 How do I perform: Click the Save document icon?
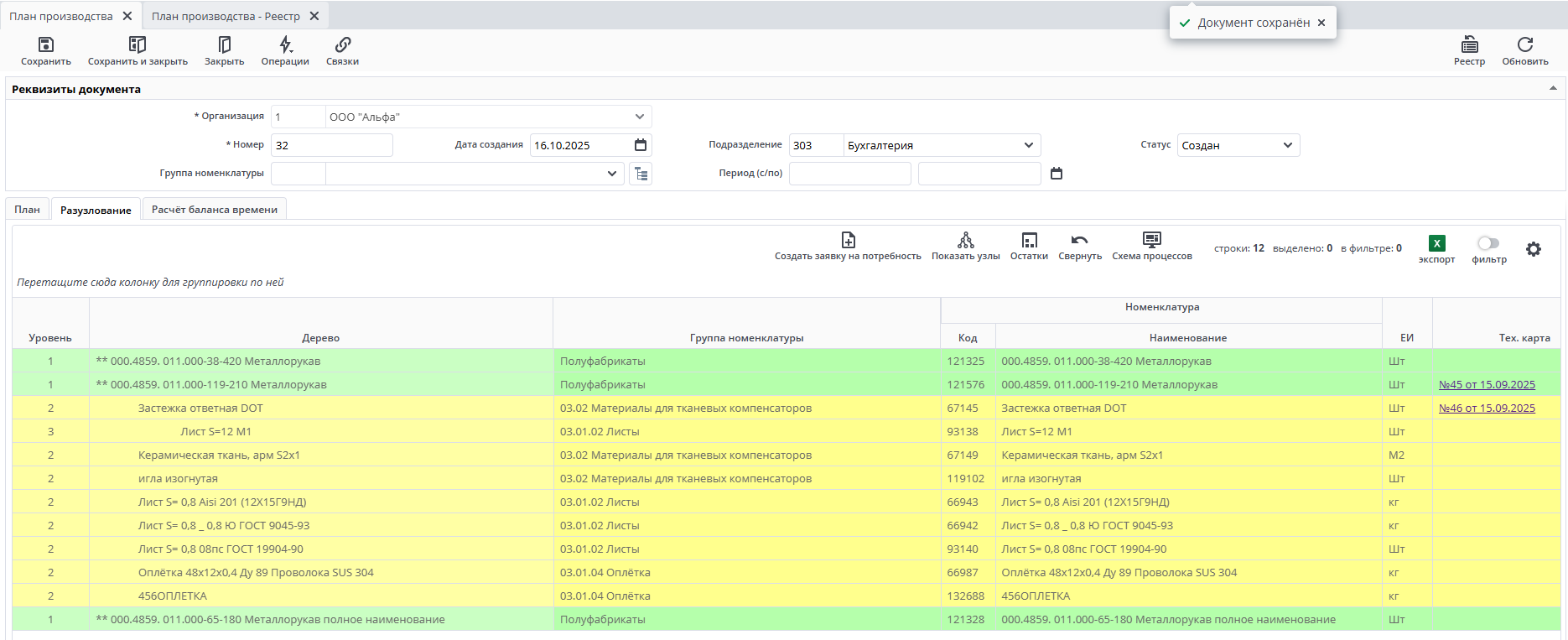pos(46,45)
